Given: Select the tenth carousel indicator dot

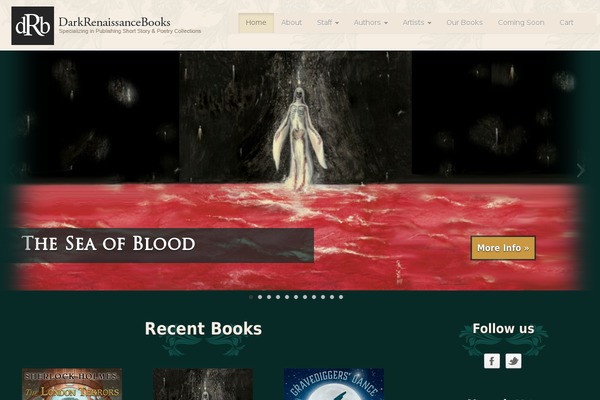Looking at the screenshot, I should tap(332, 297).
